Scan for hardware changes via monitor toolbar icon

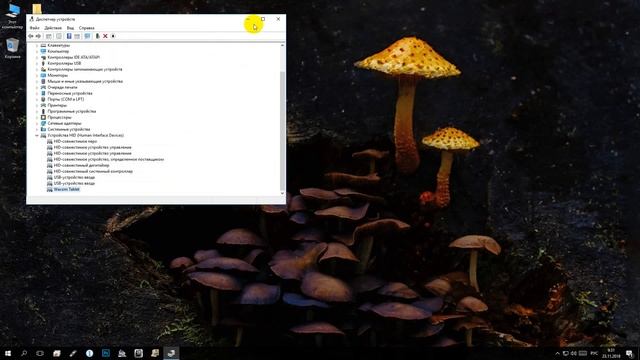pos(87,36)
